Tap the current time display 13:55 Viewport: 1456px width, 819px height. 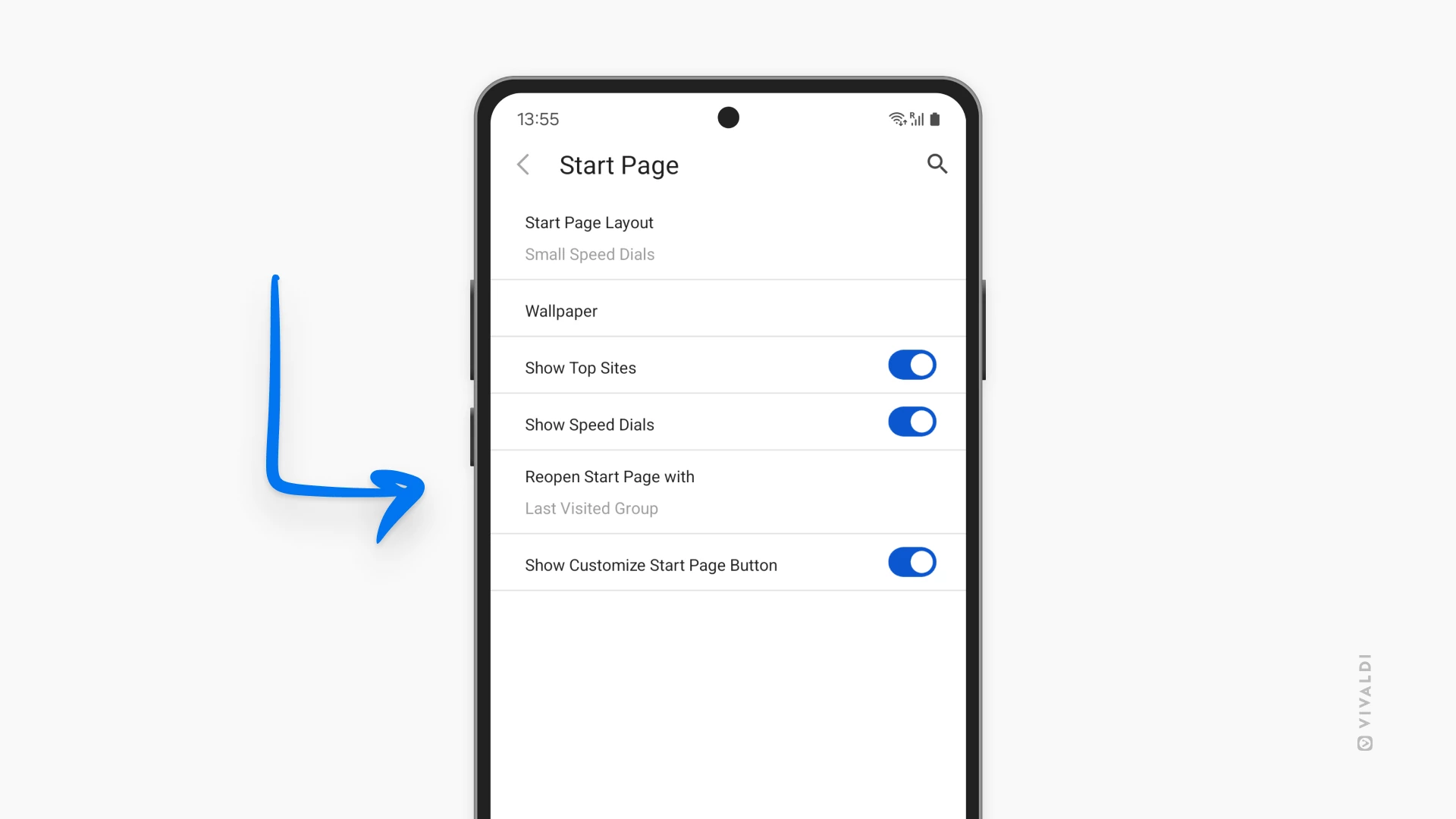pos(538,119)
